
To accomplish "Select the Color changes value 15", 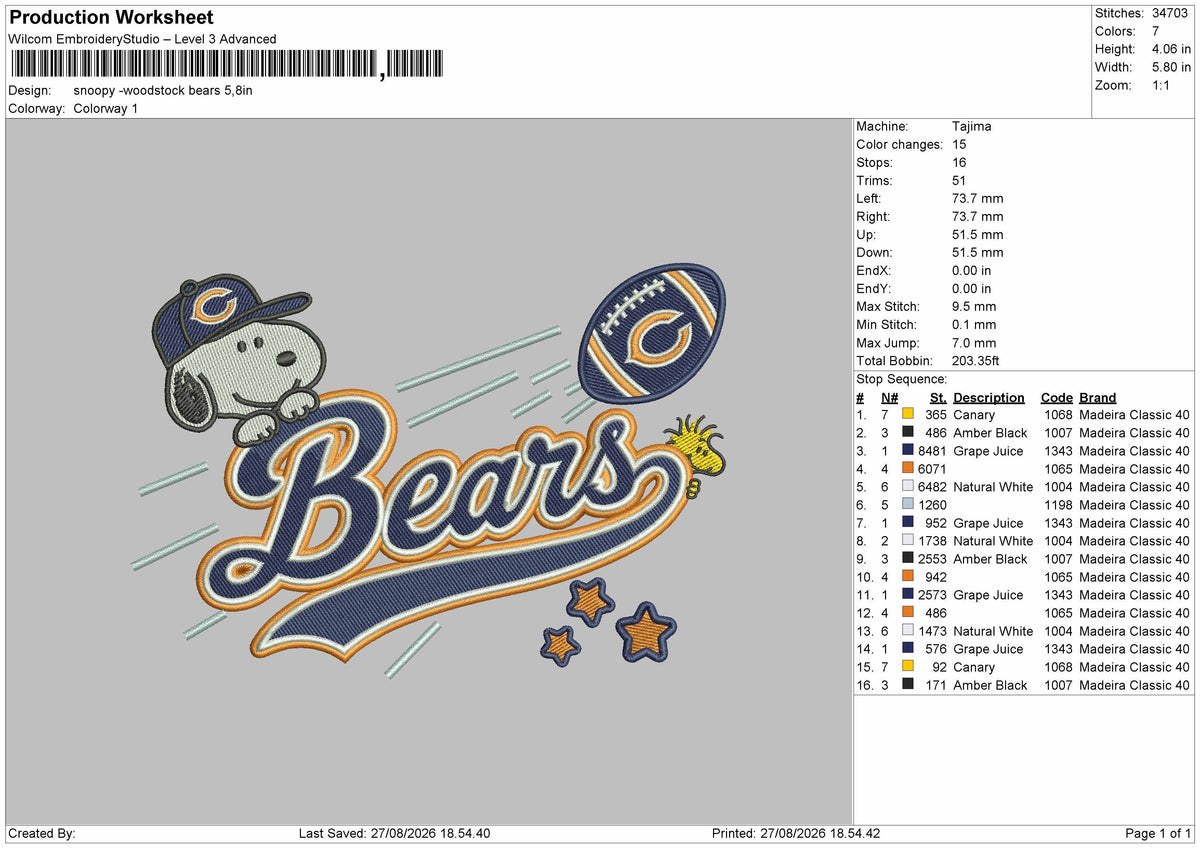I will click(x=960, y=145).
